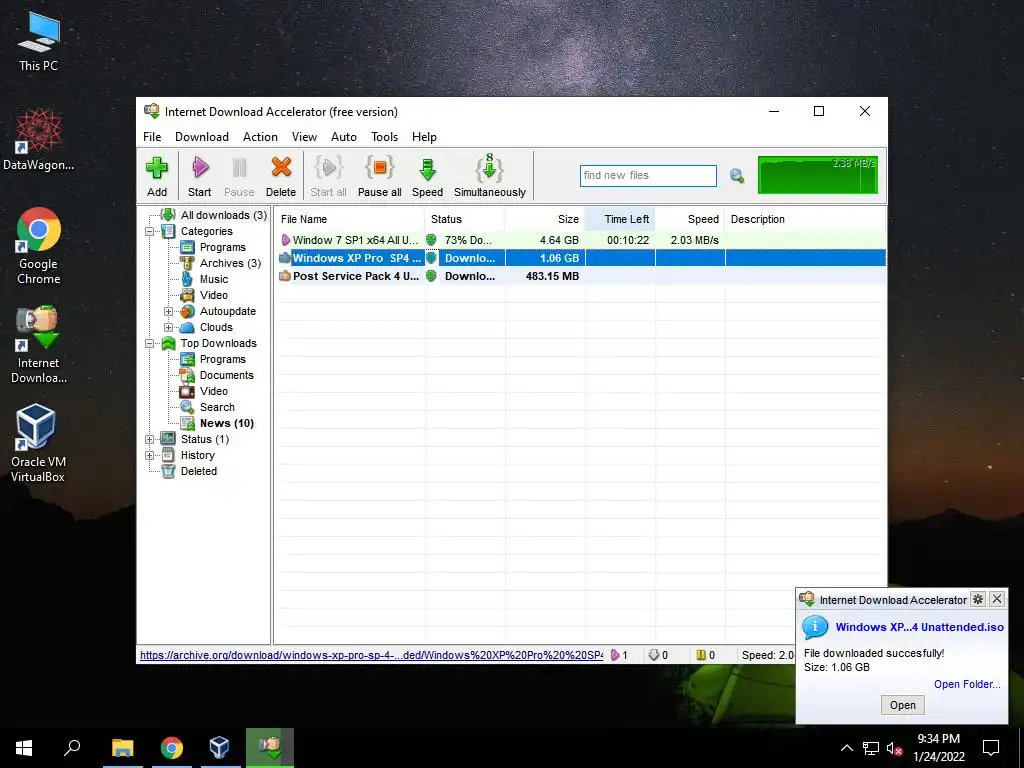Click the Windows Start button
The image size is (1024, 768).
[24, 748]
